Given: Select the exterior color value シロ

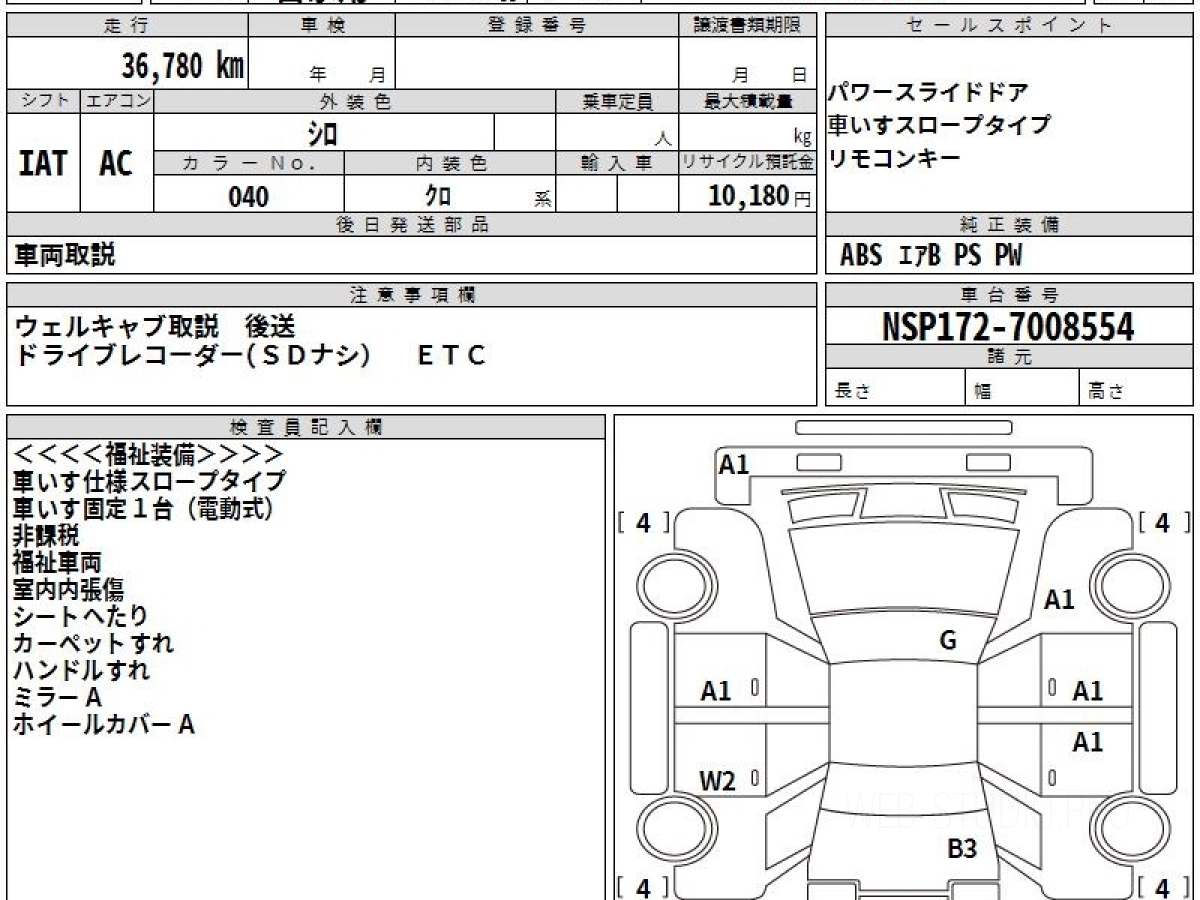Looking at the screenshot, I should (322, 132).
